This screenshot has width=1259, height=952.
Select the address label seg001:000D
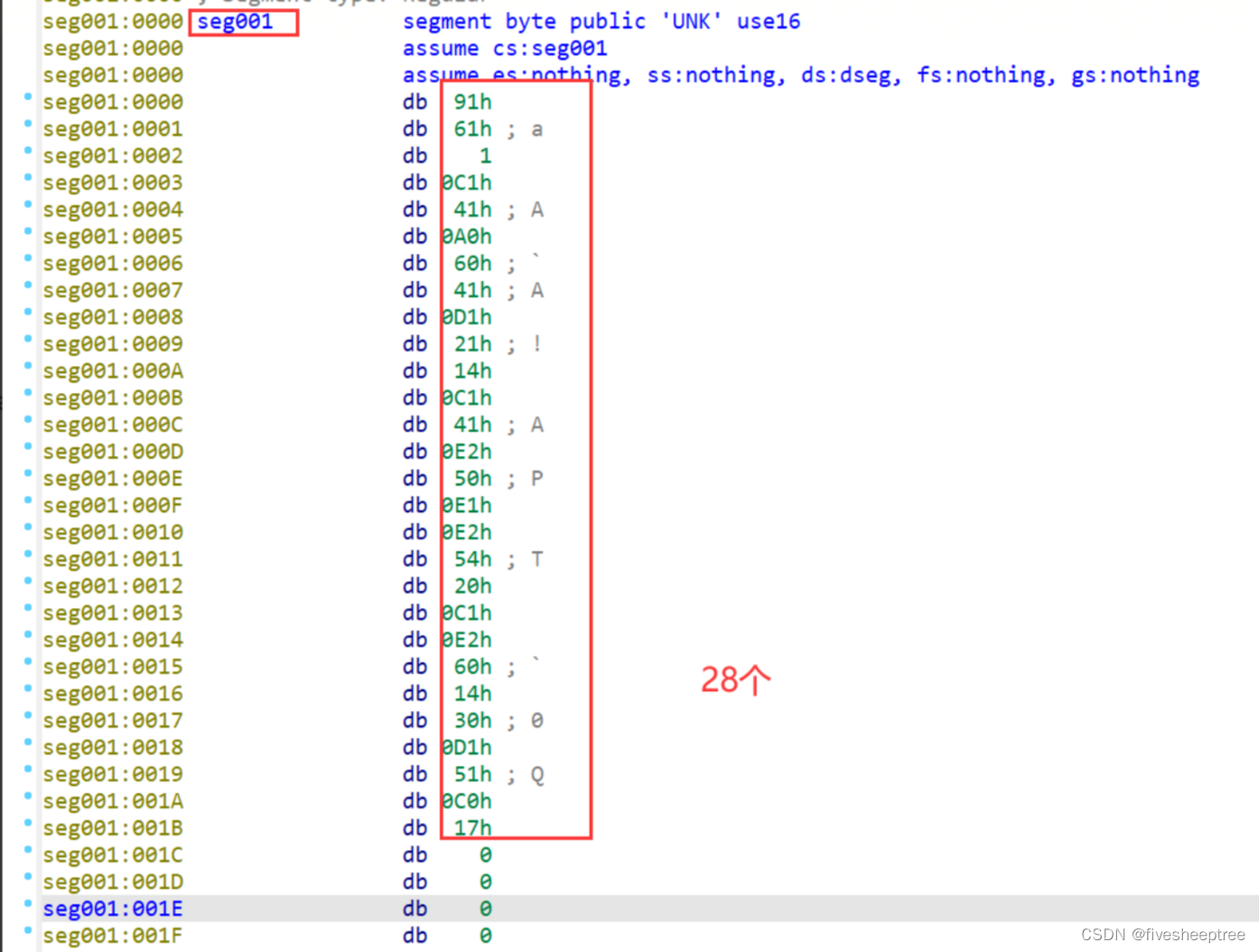112,451
